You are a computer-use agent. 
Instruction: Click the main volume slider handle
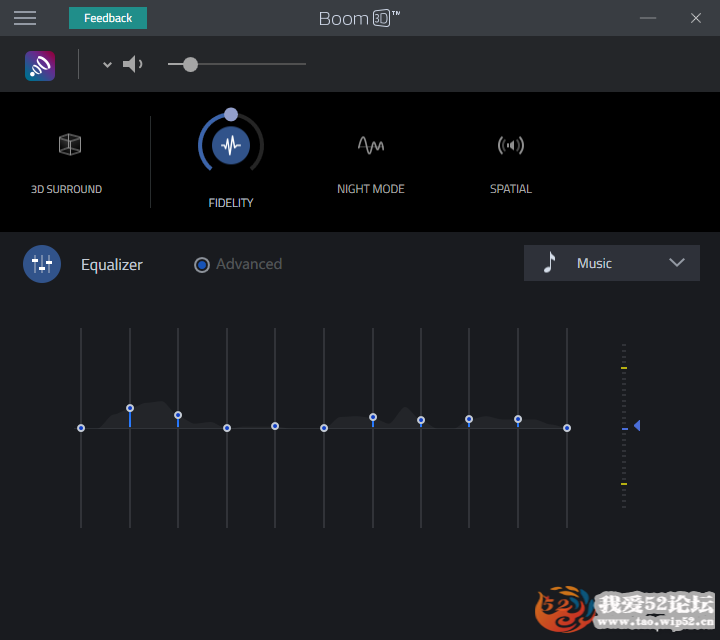point(190,64)
